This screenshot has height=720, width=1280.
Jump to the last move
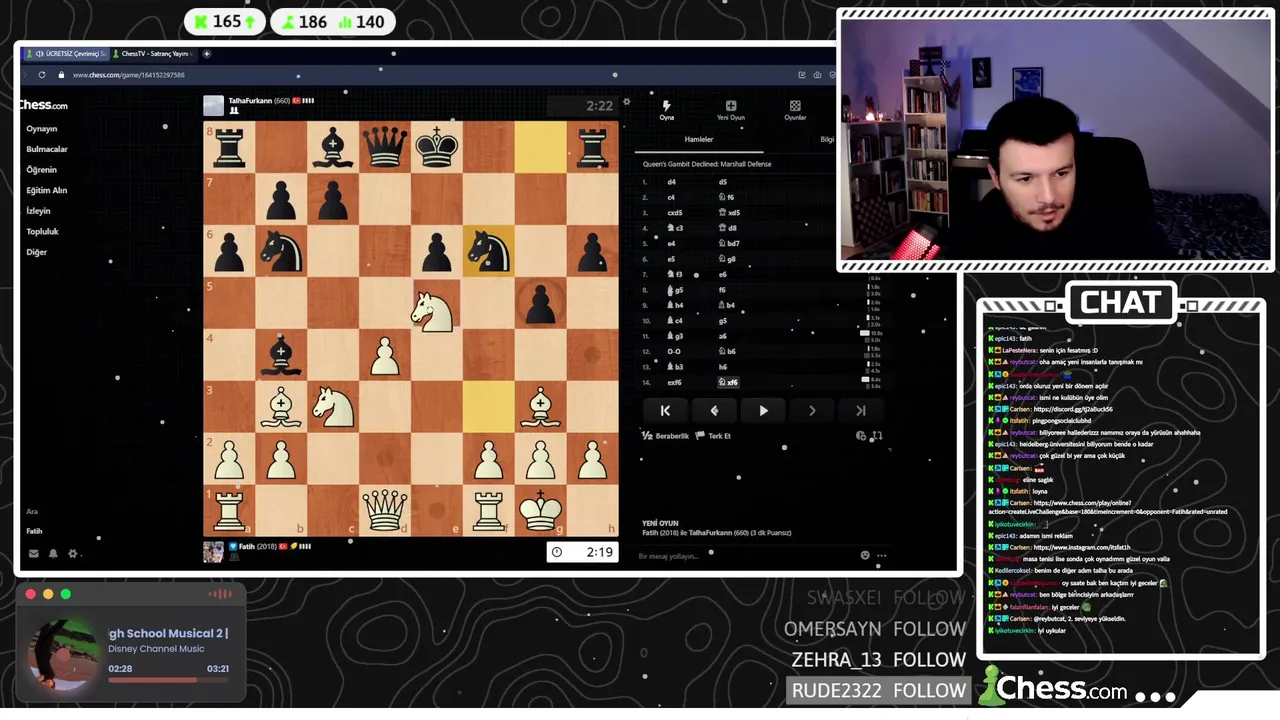(x=861, y=410)
